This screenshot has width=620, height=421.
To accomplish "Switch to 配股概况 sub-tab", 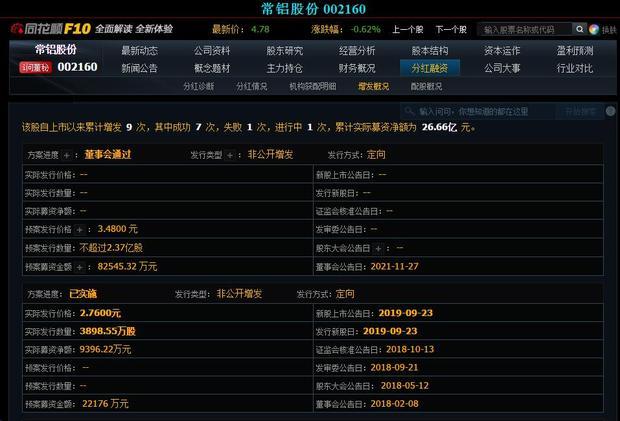I will click(426, 86).
